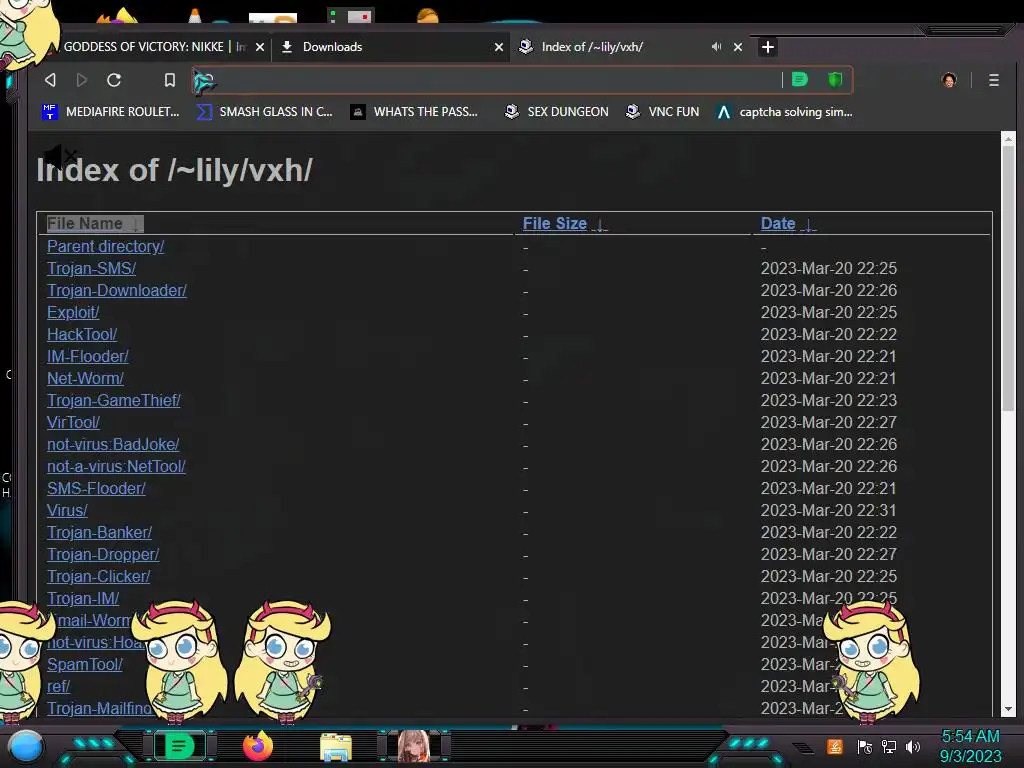Sort the listing by File Name
The image size is (1024, 768).
tap(94, 223)
